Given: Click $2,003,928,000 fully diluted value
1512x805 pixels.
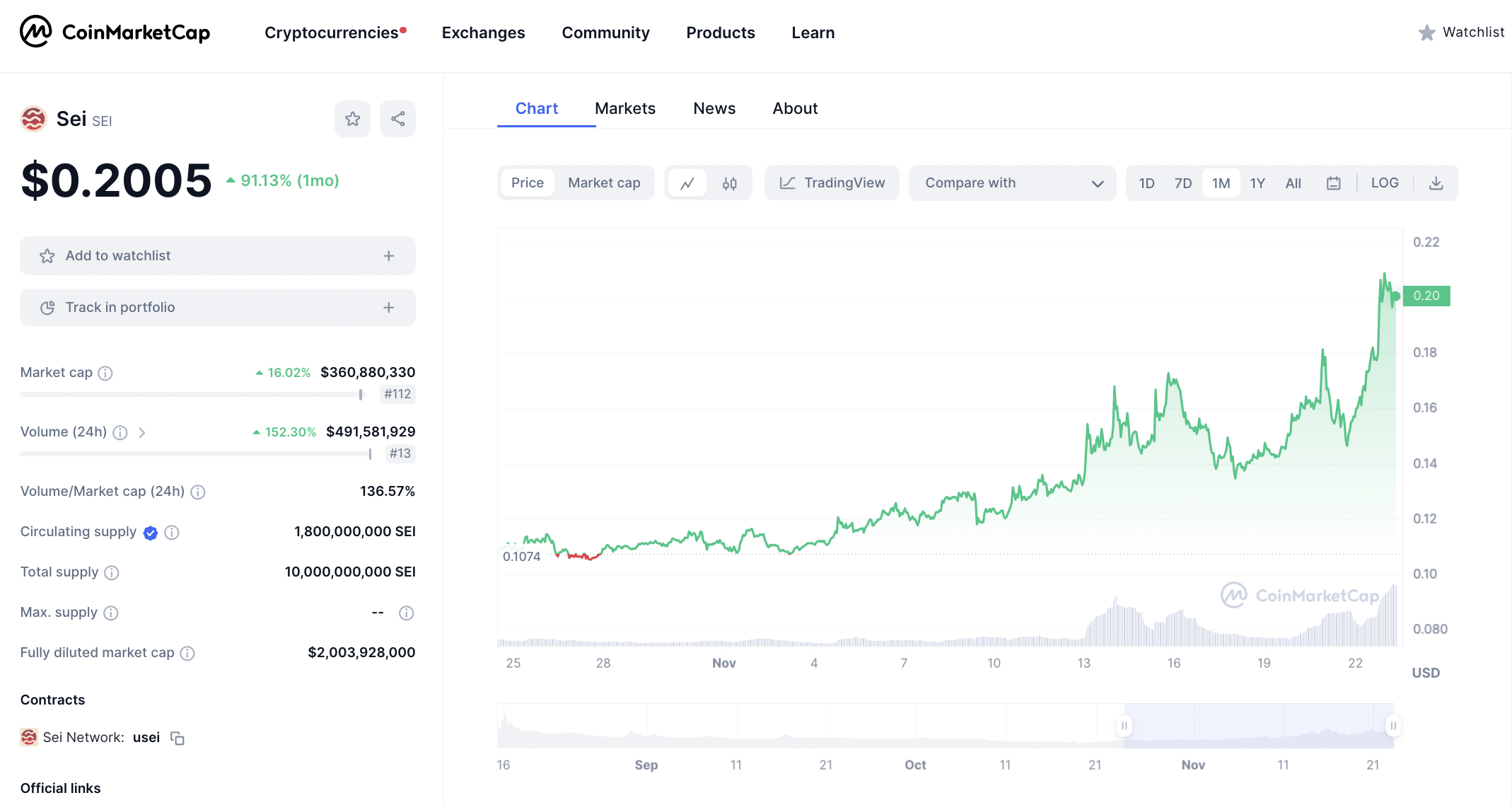Looking at the screenshot, I should pos(361,652).
